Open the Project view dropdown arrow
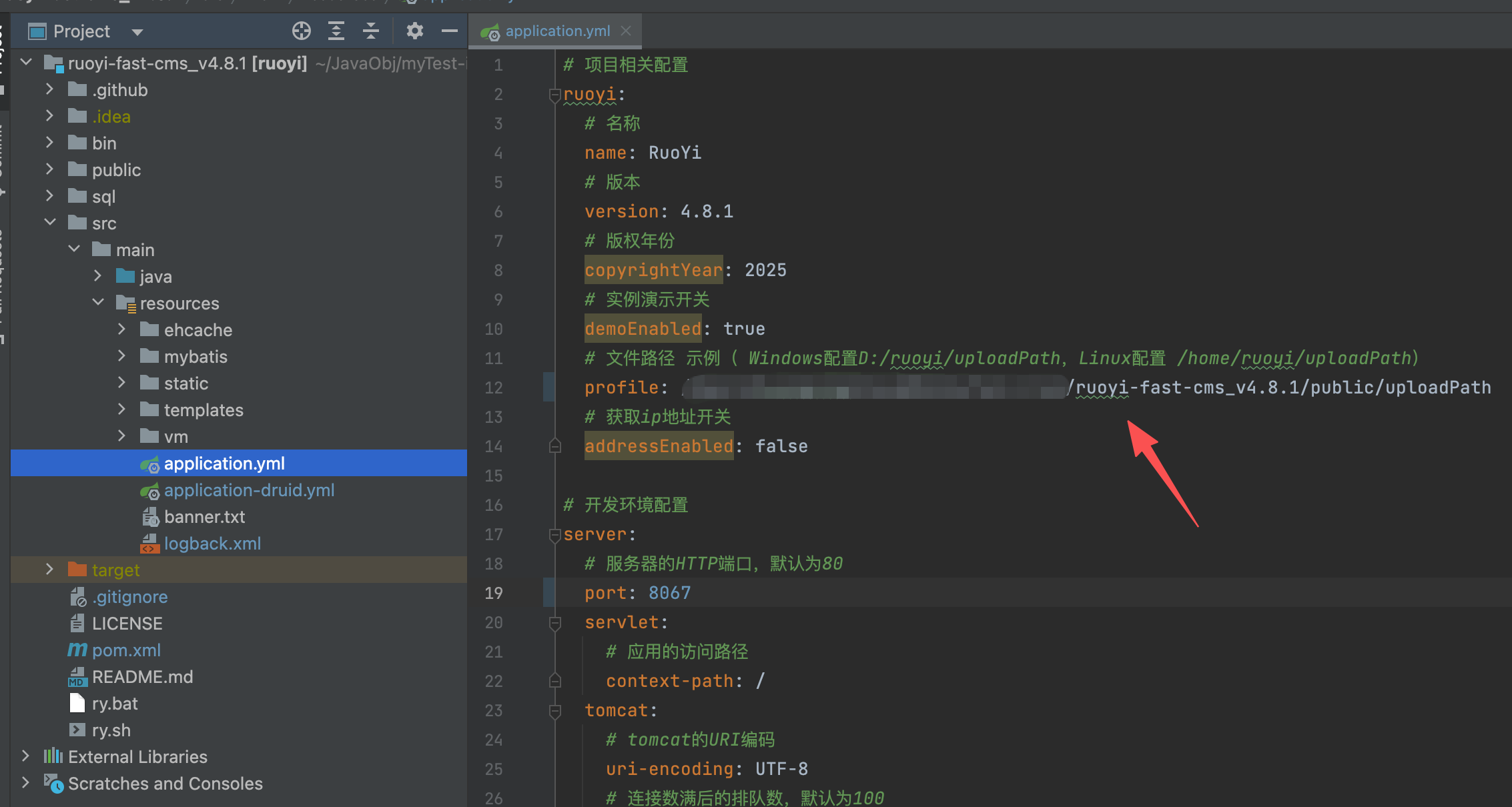This screenshot has height=807, width=1512. 137,32
